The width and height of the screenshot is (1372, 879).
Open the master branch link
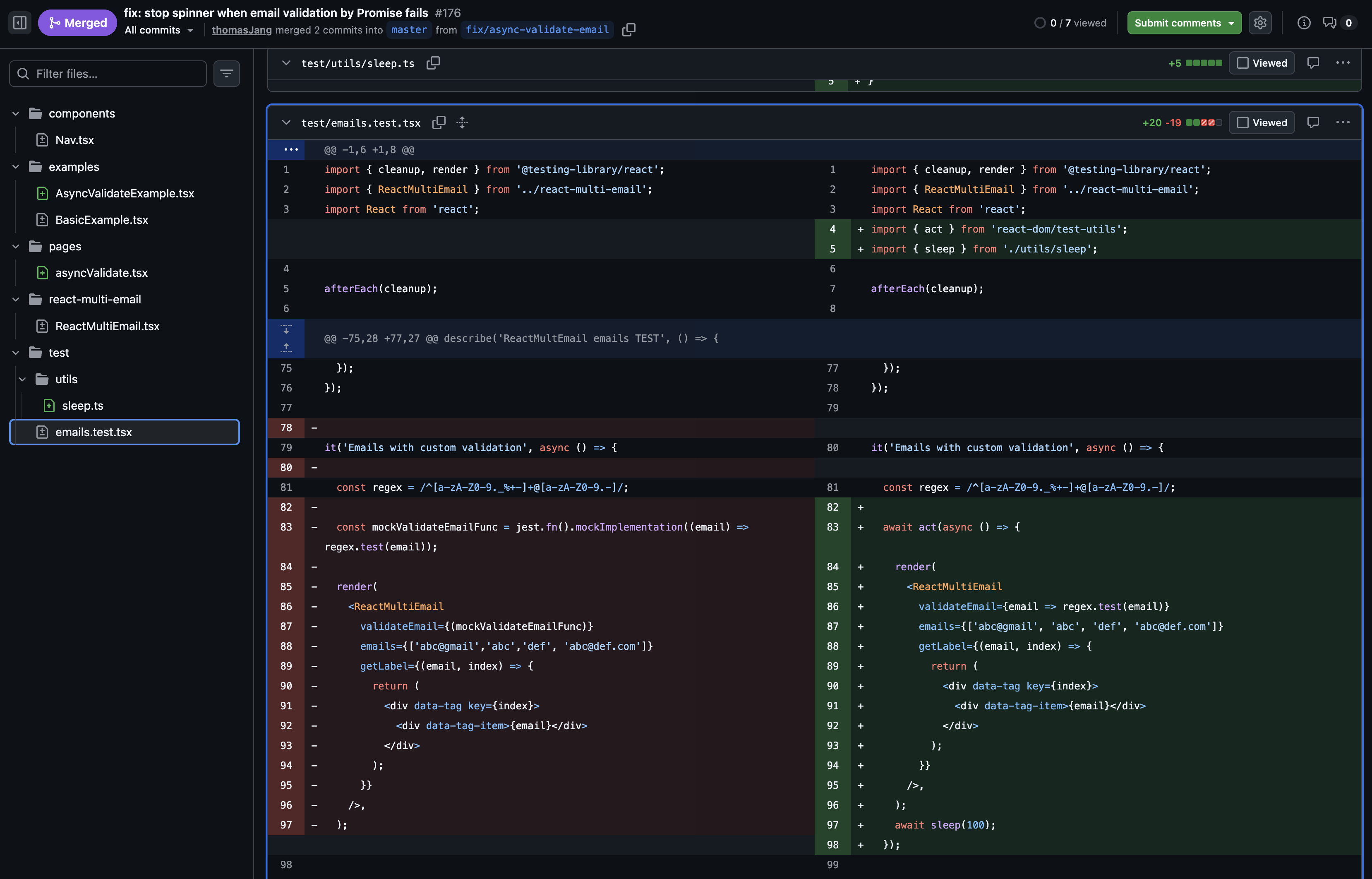(x=408, y=30)
